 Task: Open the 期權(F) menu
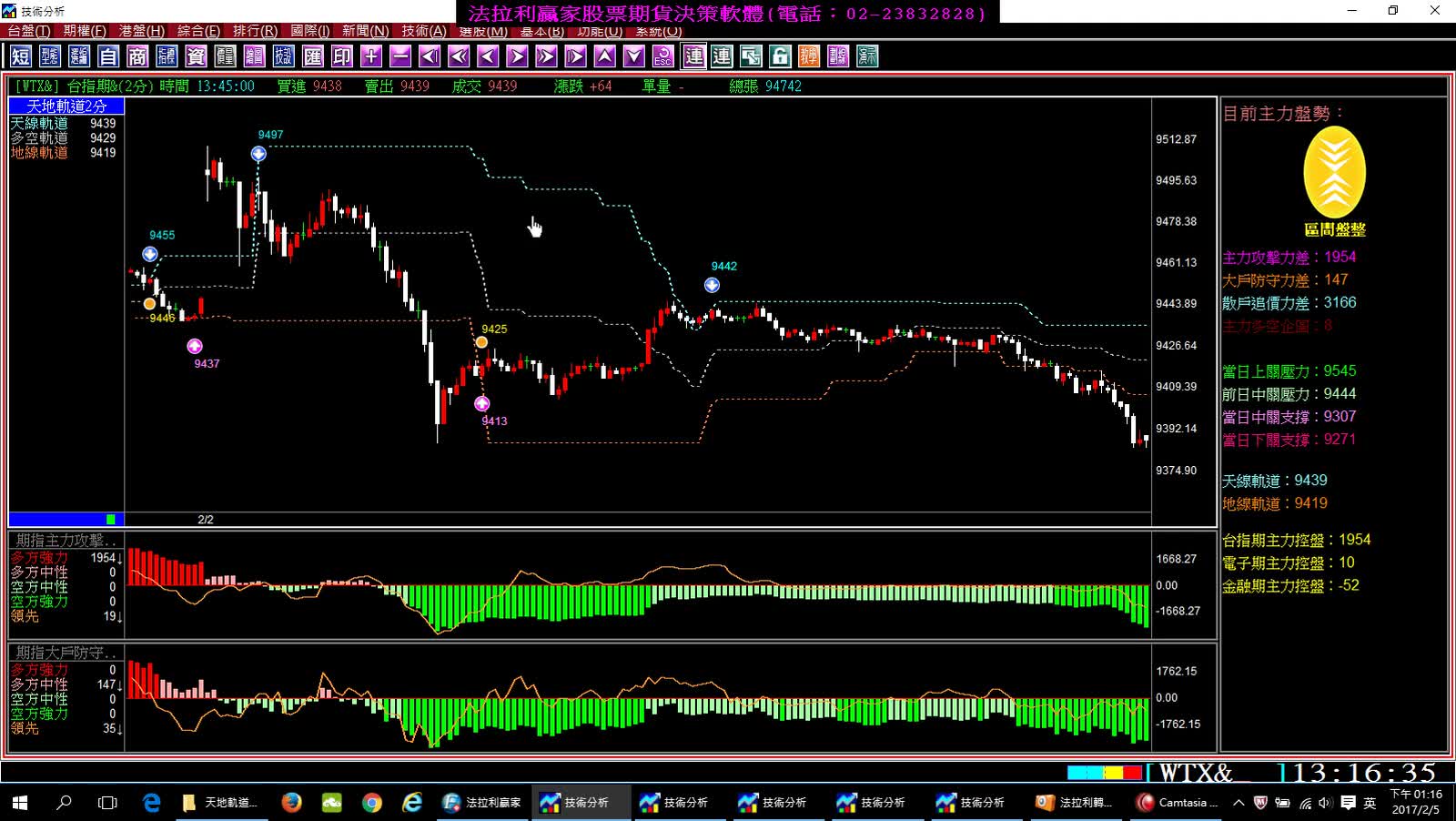point(85,31)
